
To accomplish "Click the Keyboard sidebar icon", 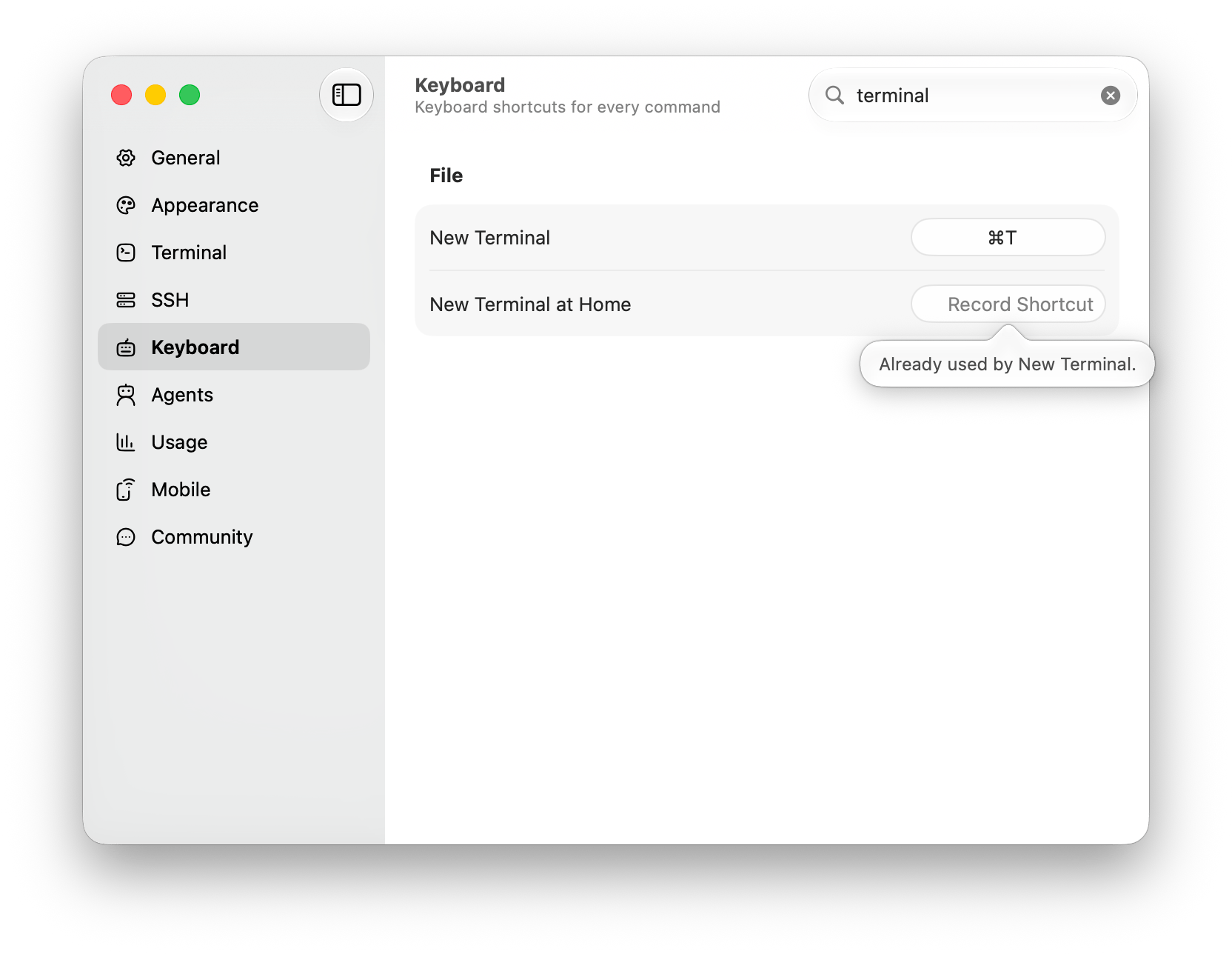I will (x=126, y=347).
